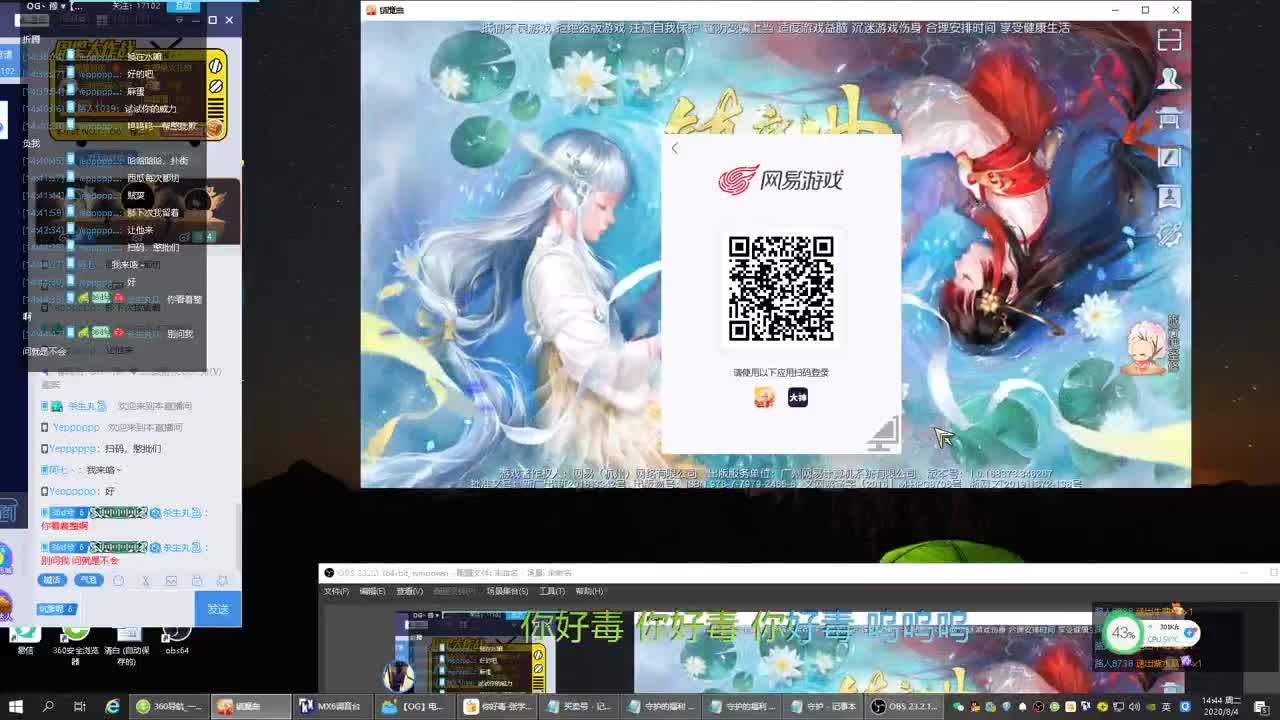This screenshot has height=720, width=1280.
Task: Select the orange game app login icon
Action: [x=764, y=398]
